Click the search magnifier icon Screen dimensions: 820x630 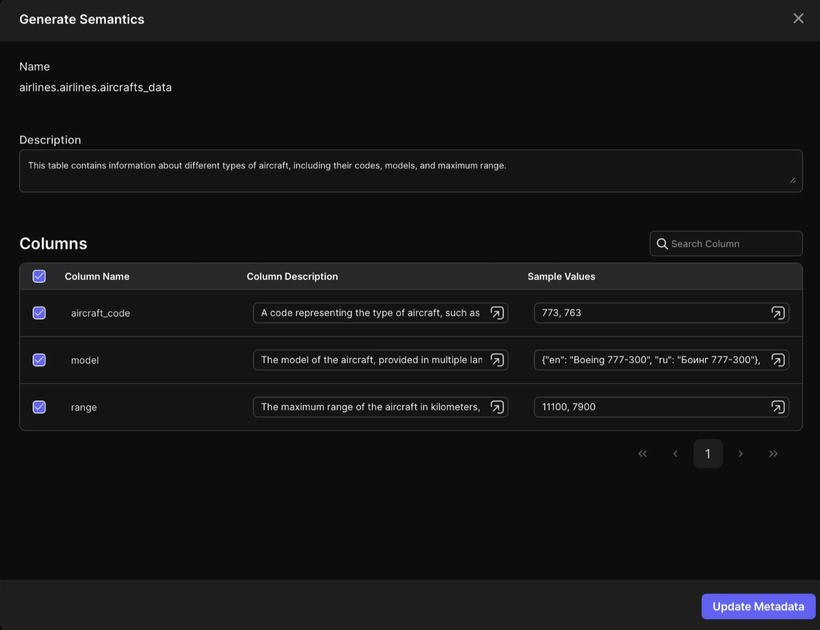pos(662,244)
